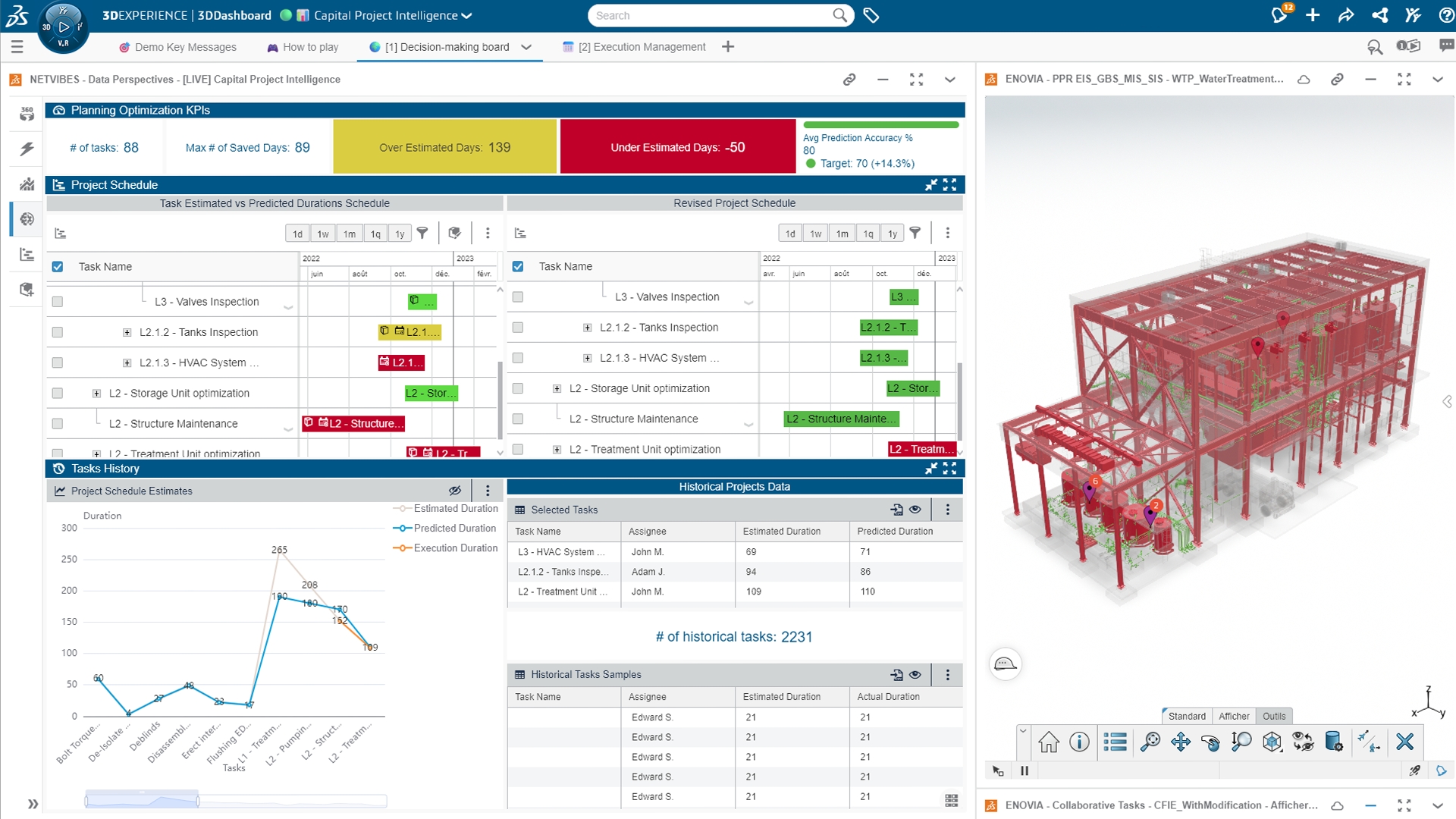Toggle the Task Name header checkbox in revised schedule
The height and width of the screenshot is (819, 1456).
(x=518, y=266)
